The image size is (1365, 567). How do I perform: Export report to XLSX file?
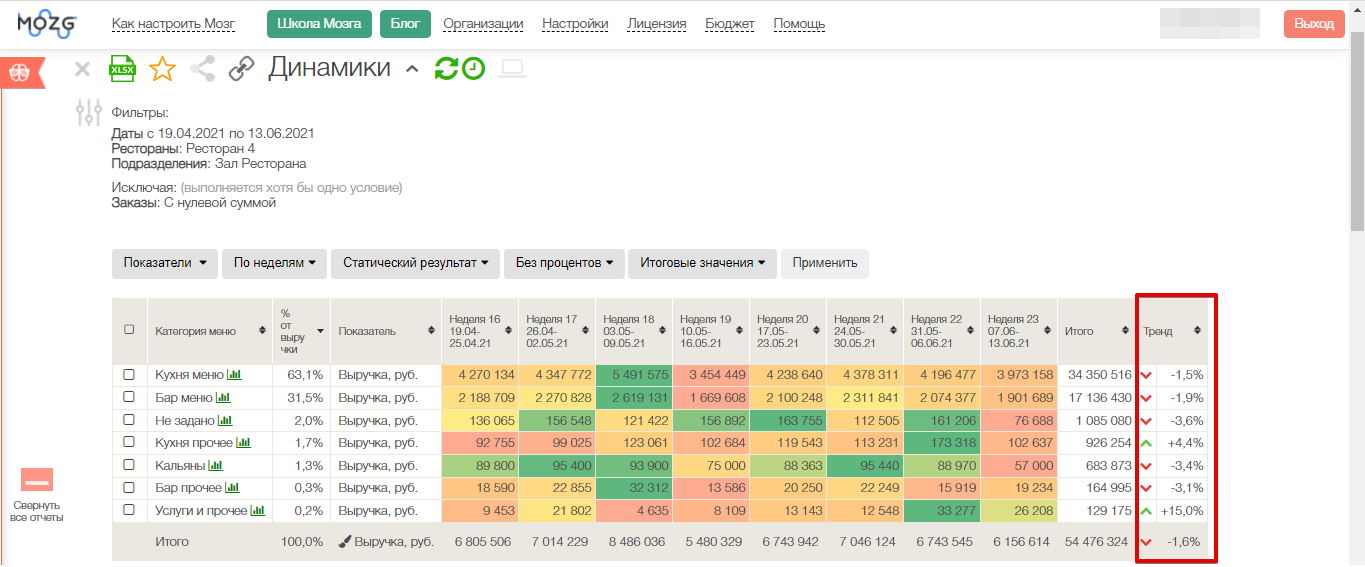click(122, 69)
